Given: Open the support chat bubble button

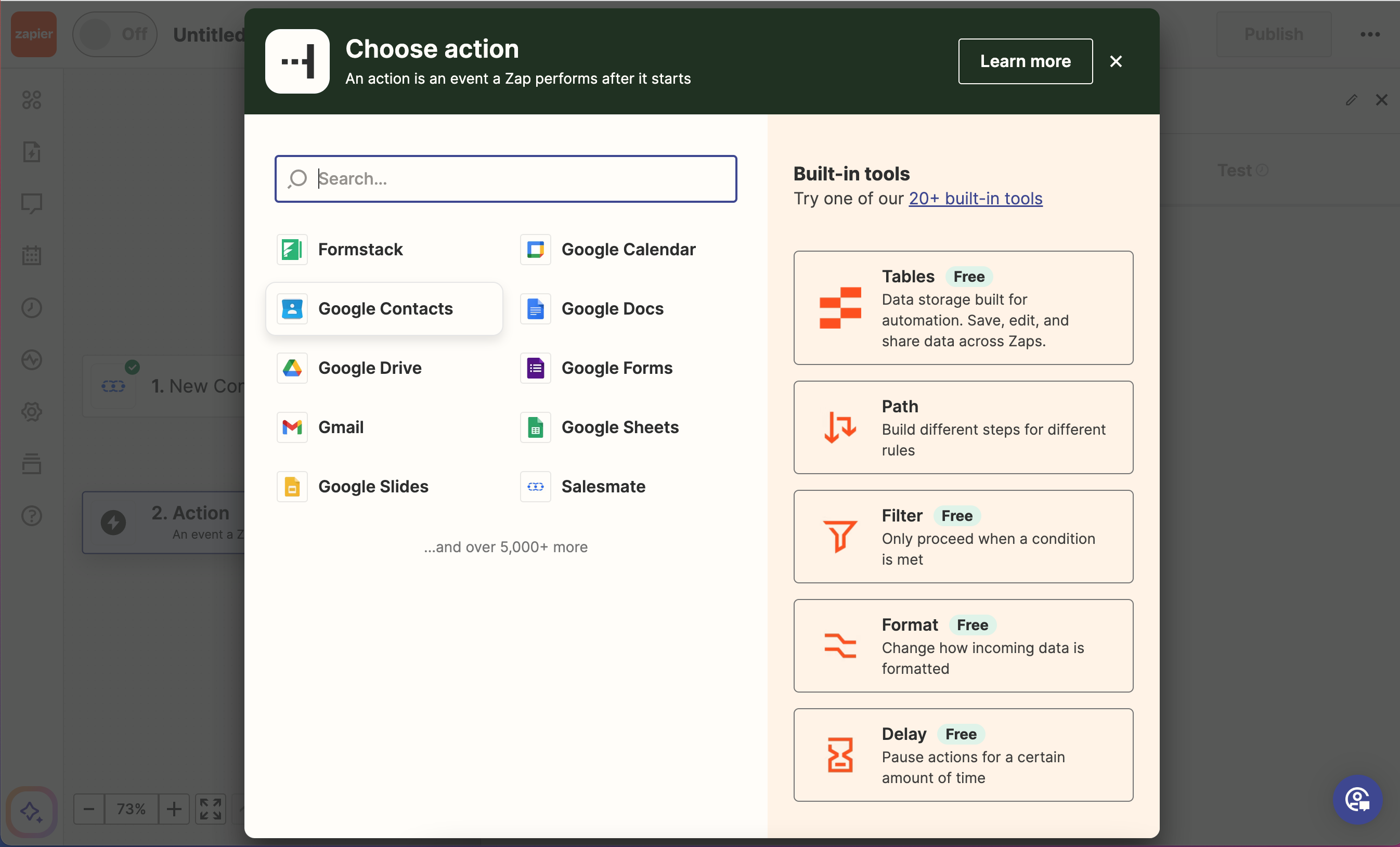Looking at the screenshot, I should [x=1358, y=800].
